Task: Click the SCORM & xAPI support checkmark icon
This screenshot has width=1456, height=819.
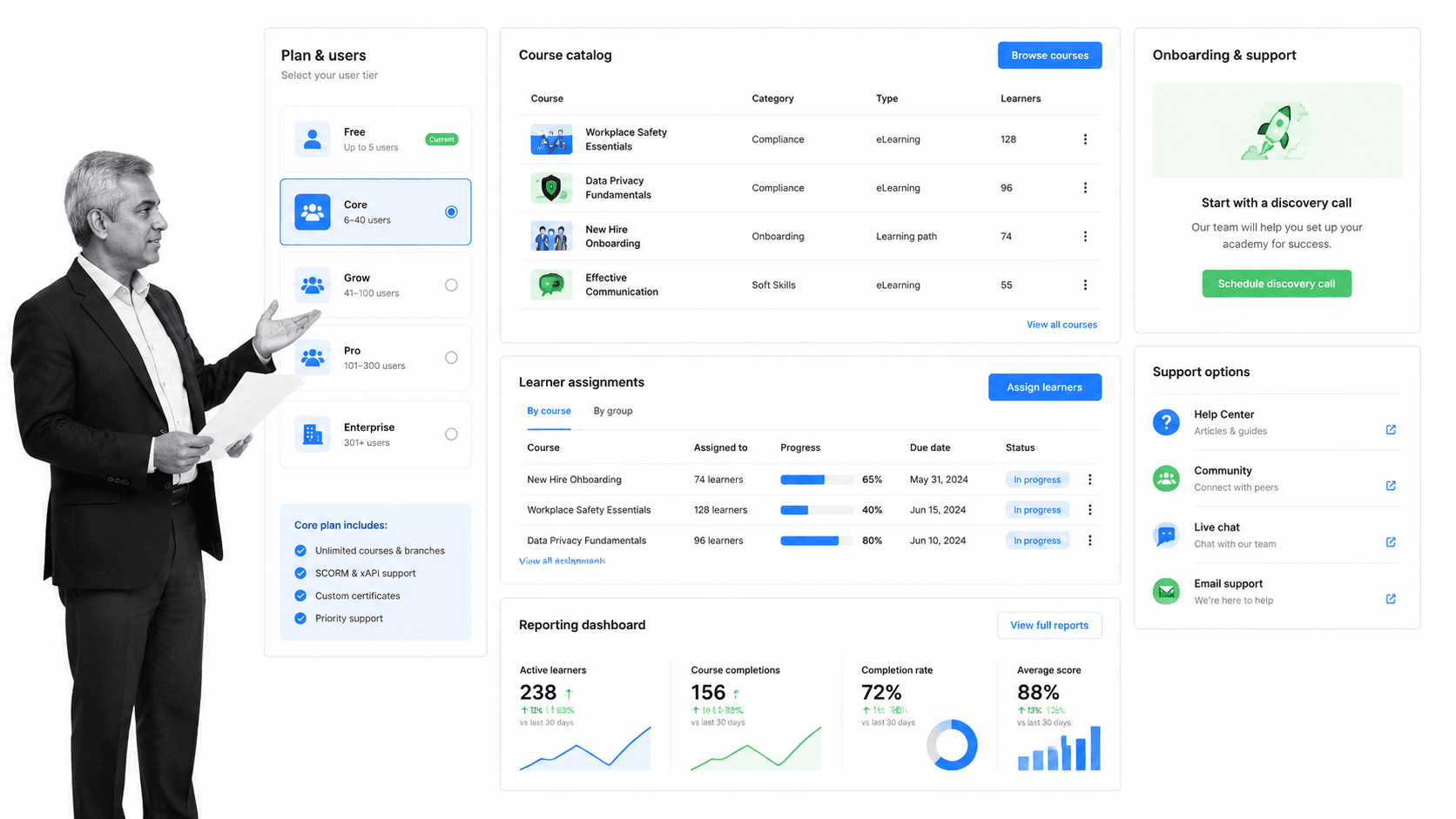Action: coord(300,573)
